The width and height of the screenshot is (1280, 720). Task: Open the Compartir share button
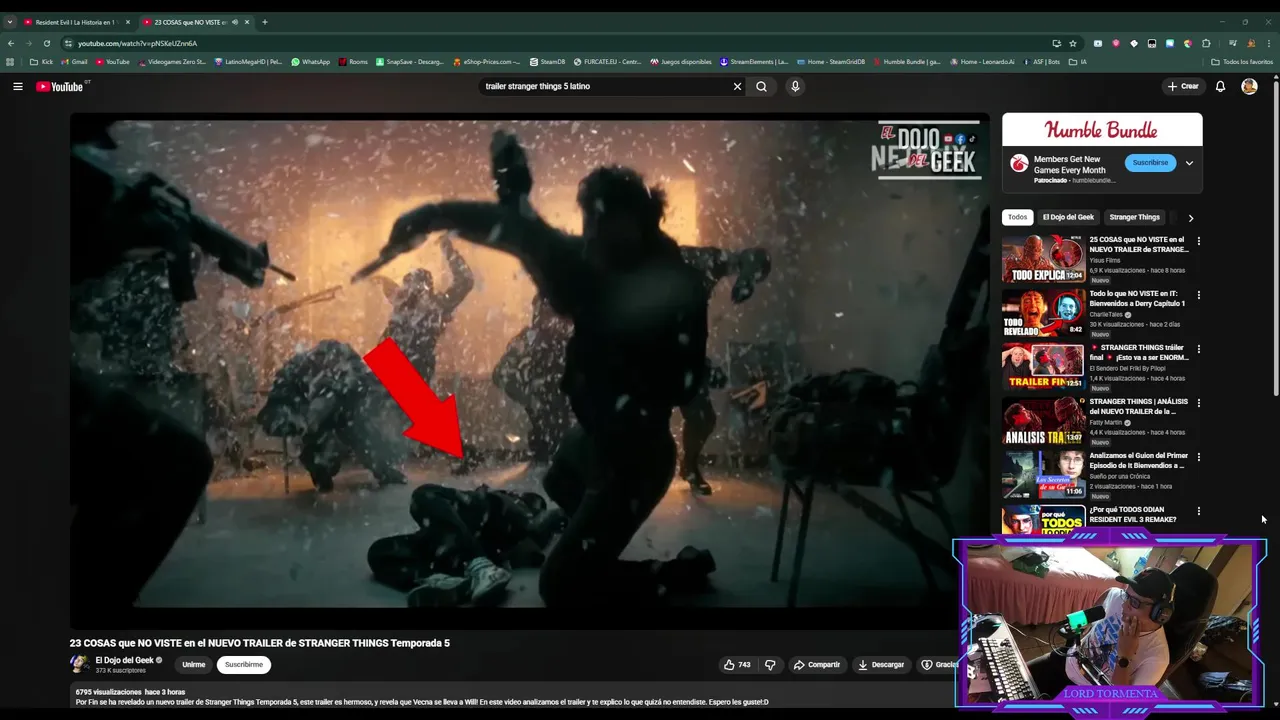click(x=817, y=664)
